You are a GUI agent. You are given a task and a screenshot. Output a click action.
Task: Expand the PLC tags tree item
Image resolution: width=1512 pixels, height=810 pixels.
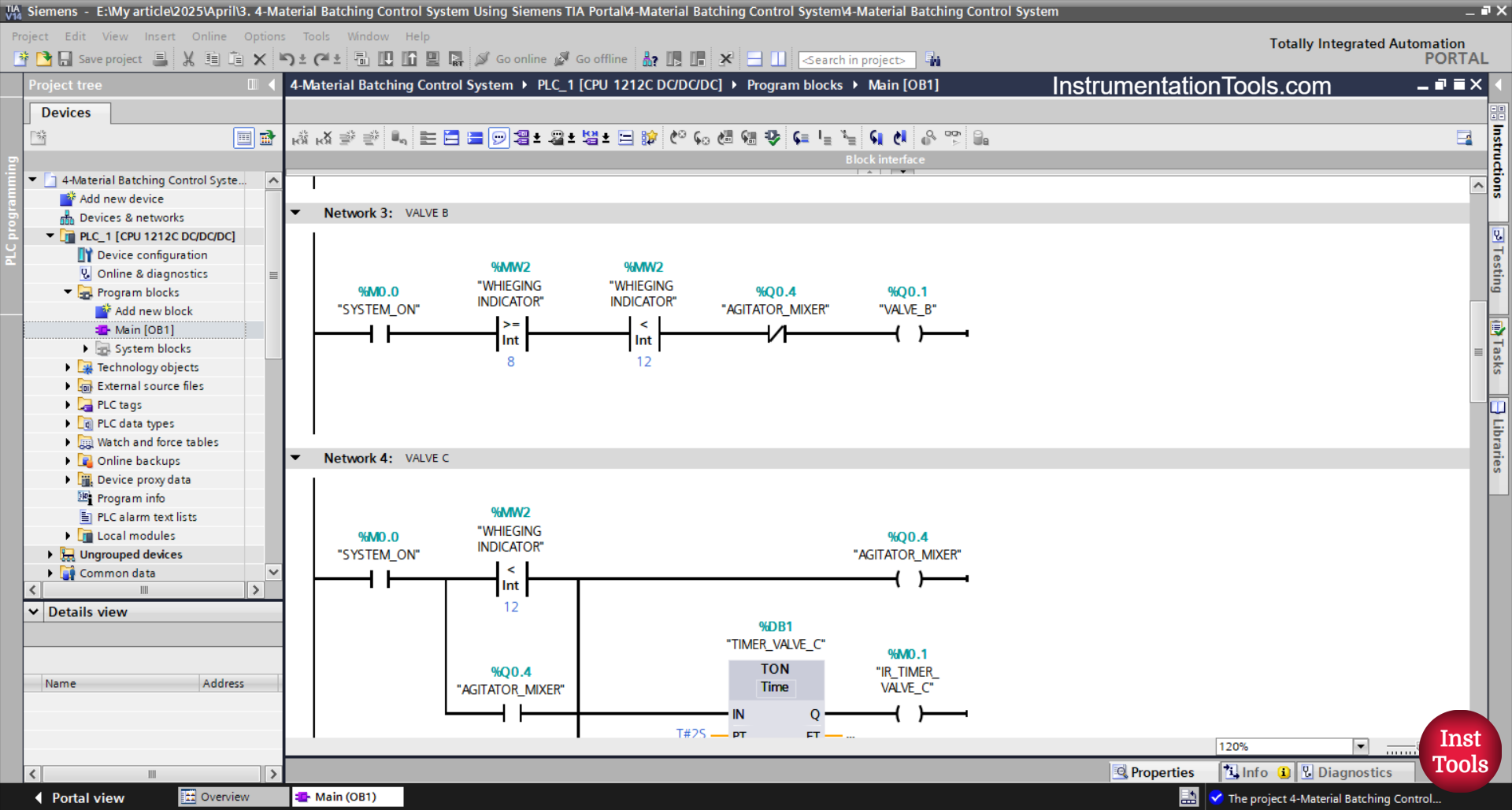69,404
